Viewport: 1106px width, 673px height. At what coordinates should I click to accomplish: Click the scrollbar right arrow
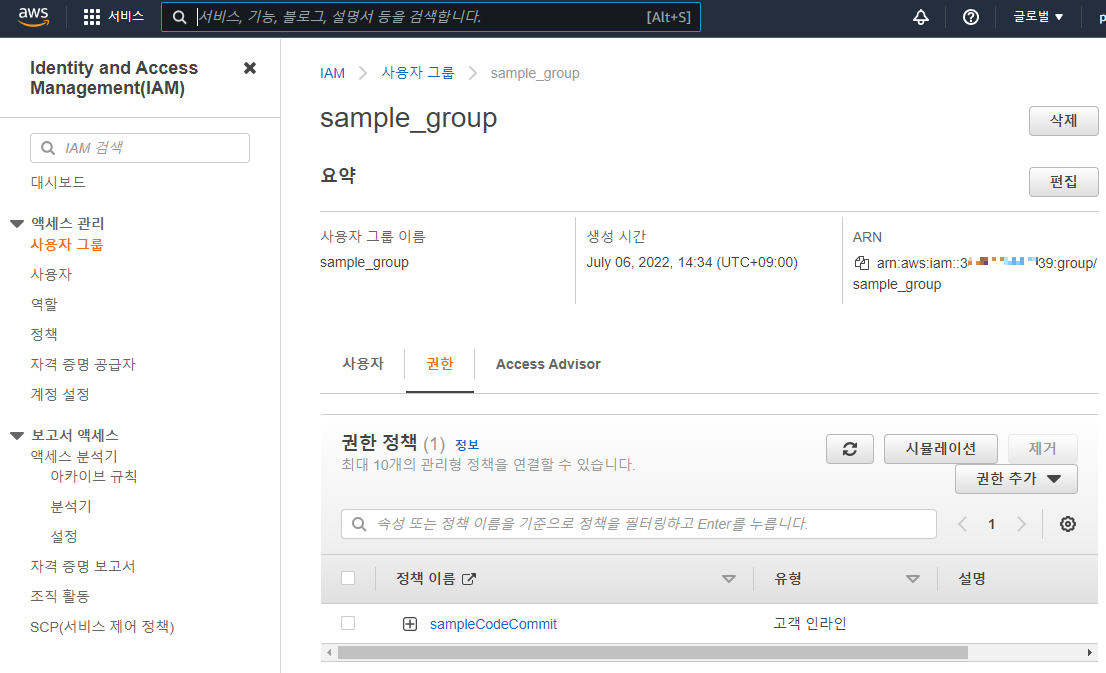tap(1090, 653)
